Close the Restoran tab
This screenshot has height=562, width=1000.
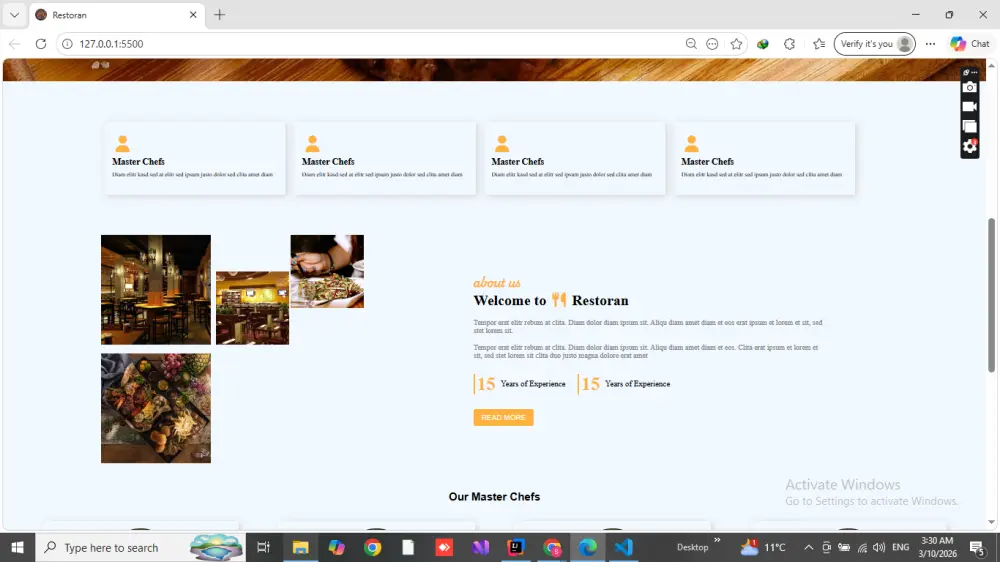coord(193,15)
